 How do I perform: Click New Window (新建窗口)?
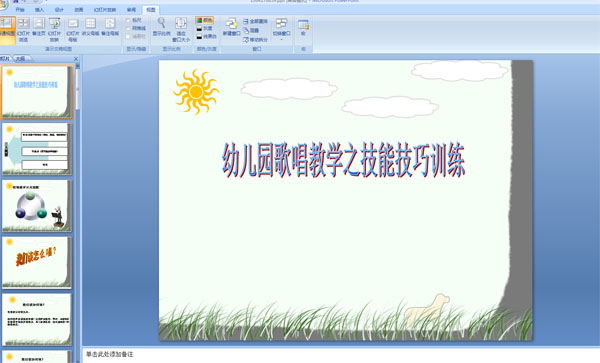point(232,27)
